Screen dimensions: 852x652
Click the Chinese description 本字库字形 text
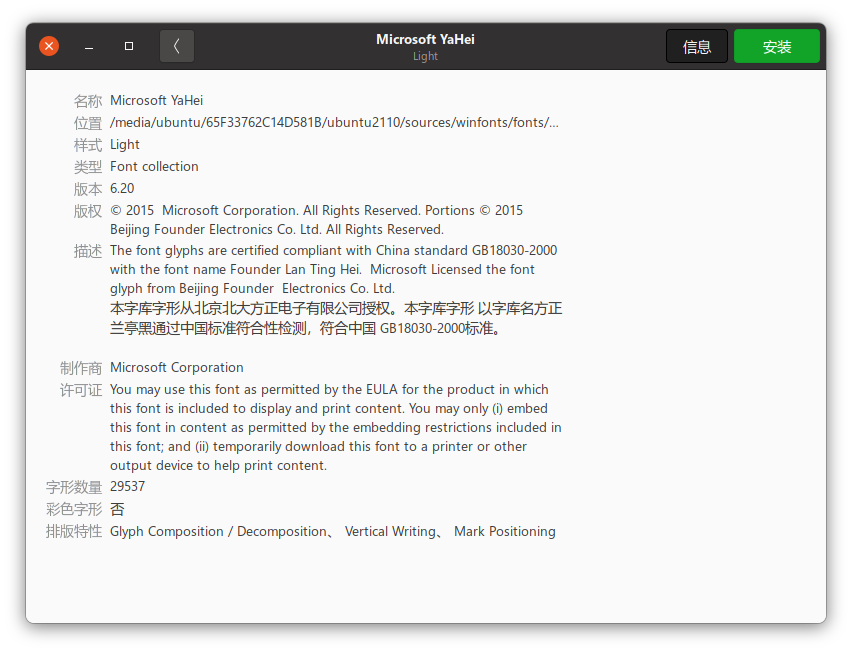click(x=336, y=318)
